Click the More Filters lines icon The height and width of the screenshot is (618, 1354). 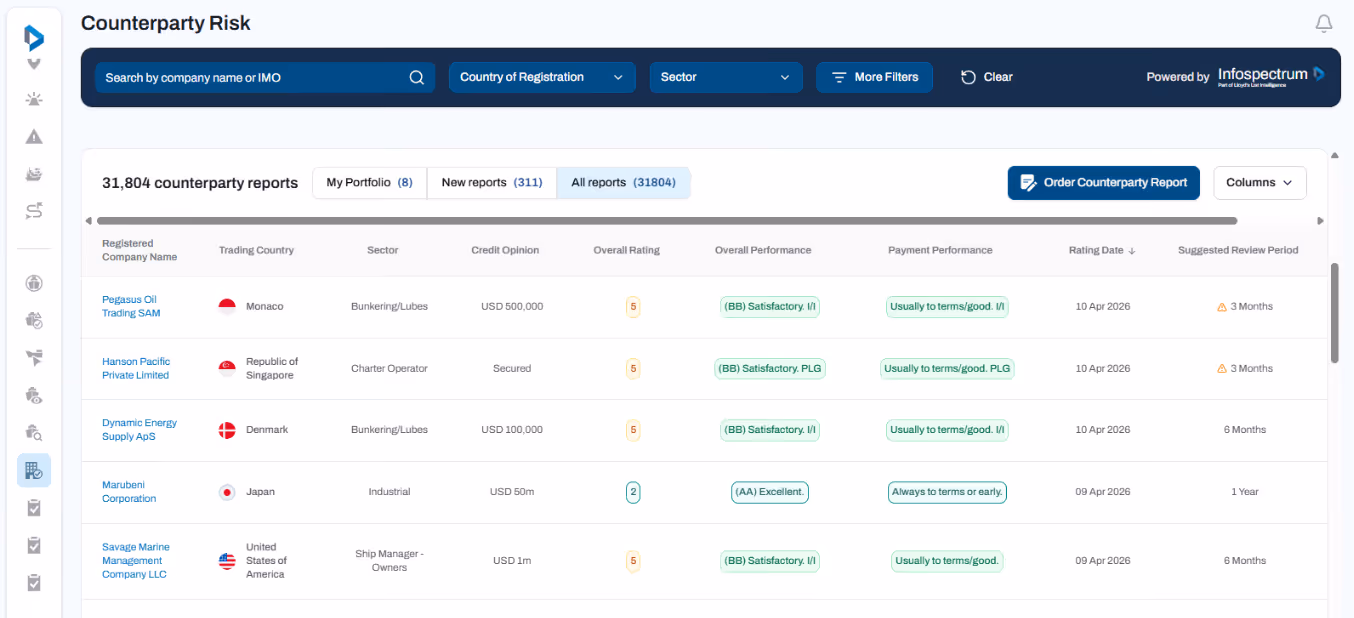click(839, 77)
